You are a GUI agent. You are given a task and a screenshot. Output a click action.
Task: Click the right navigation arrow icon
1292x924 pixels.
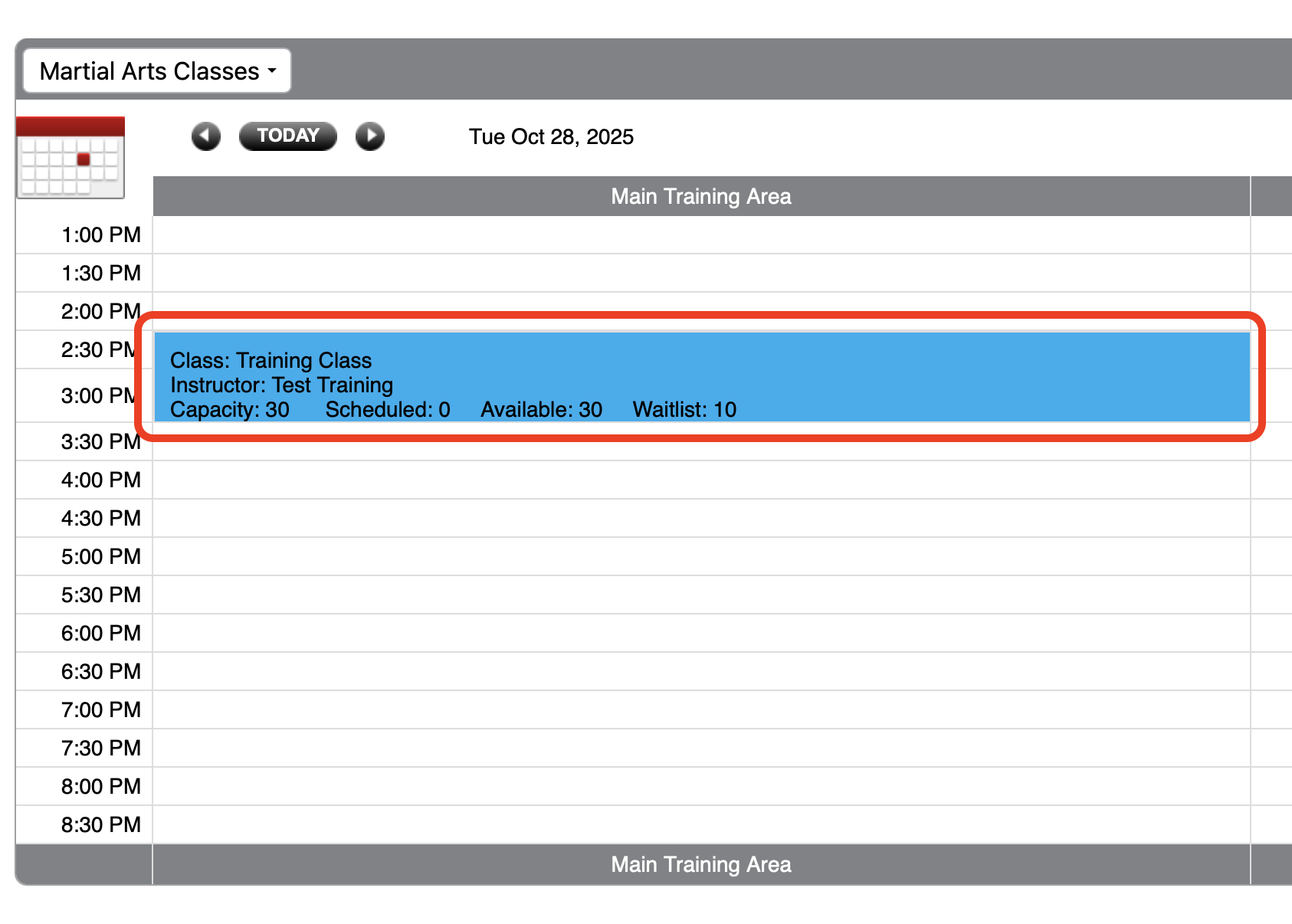point(370,136)
